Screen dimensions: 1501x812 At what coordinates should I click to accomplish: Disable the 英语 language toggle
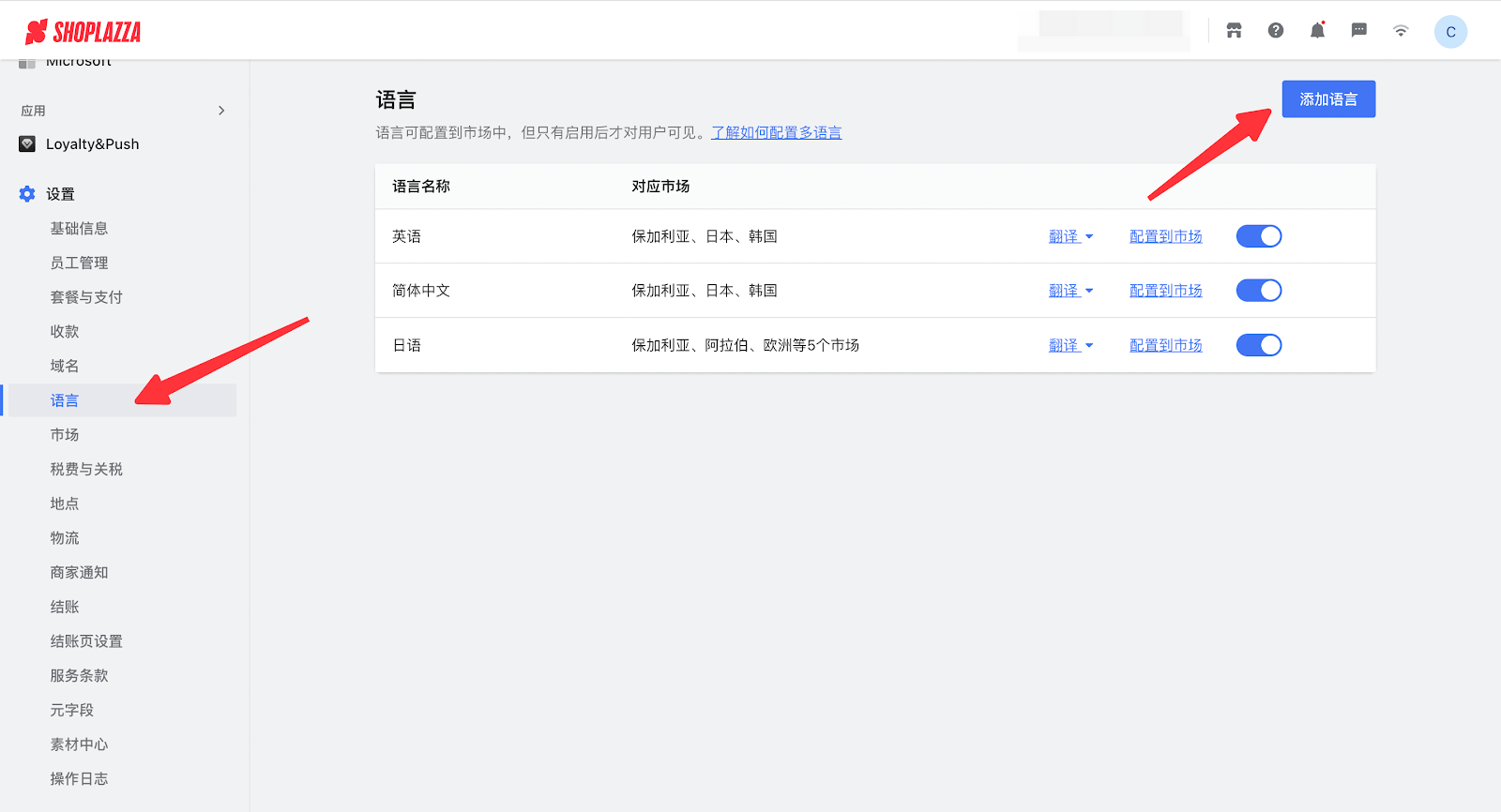click(1258, 236)
